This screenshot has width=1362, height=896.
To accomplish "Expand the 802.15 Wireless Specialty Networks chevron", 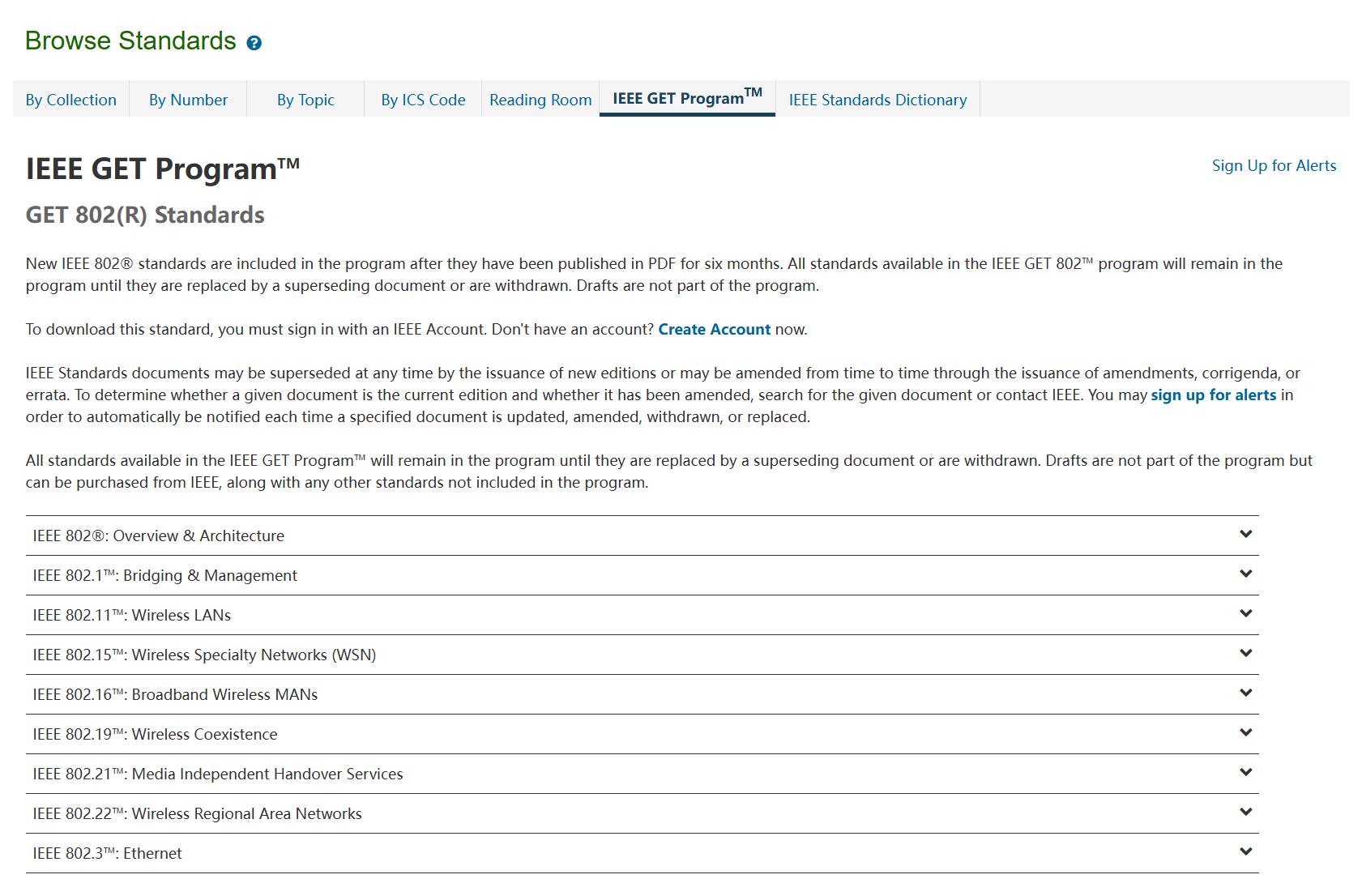I will coord(1246,653).
